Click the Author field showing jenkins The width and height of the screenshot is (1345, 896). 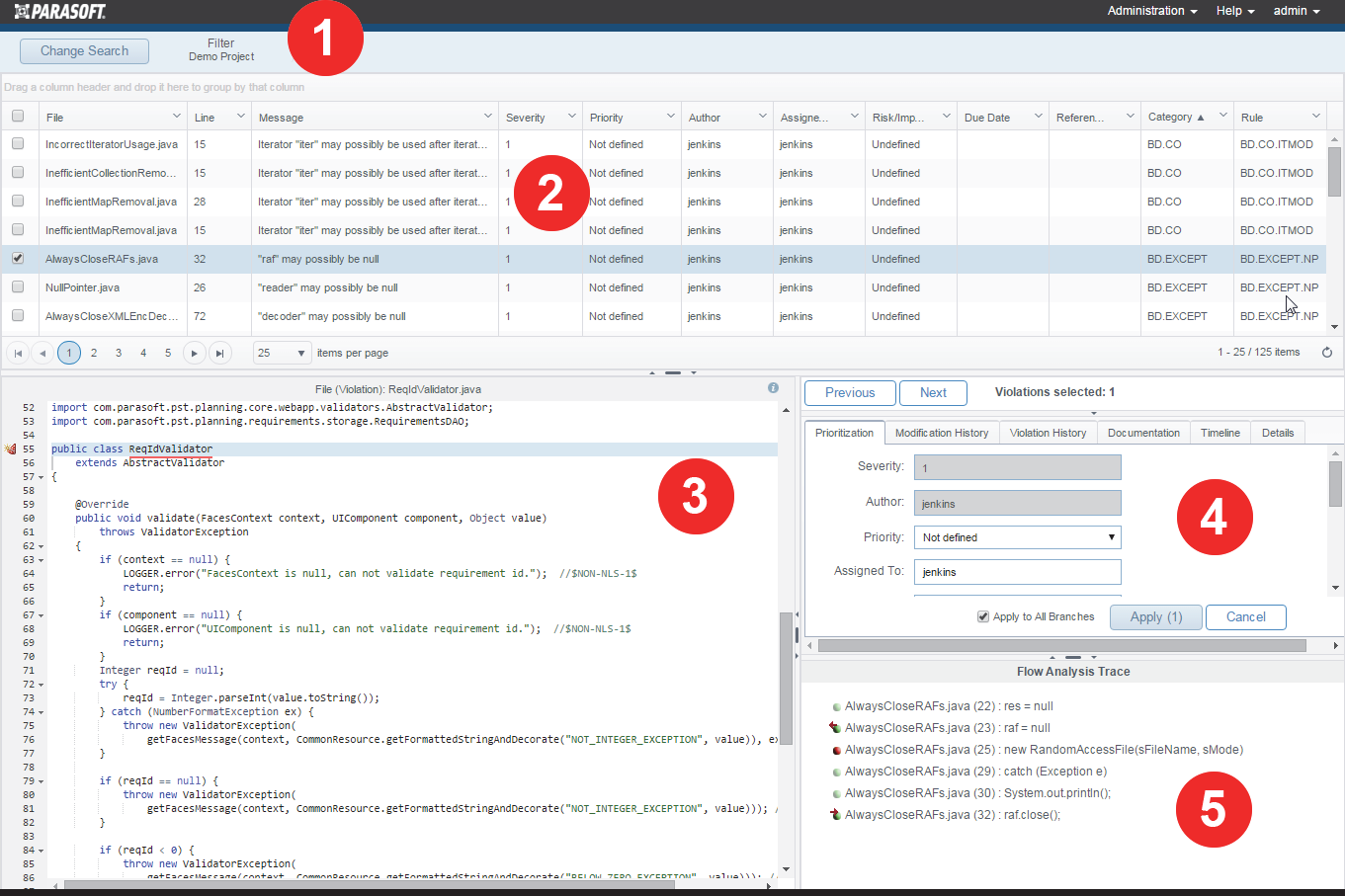click(x=1018, y=503)
